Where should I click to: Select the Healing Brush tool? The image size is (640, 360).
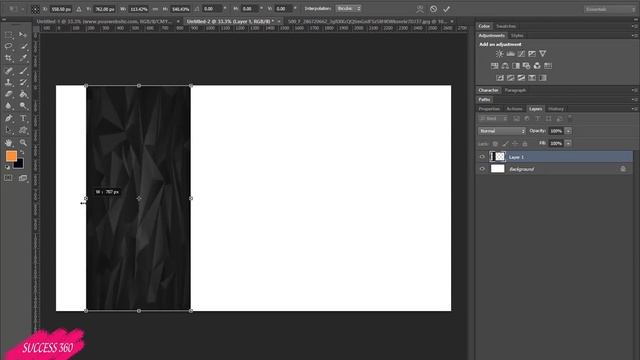(9, 71)
